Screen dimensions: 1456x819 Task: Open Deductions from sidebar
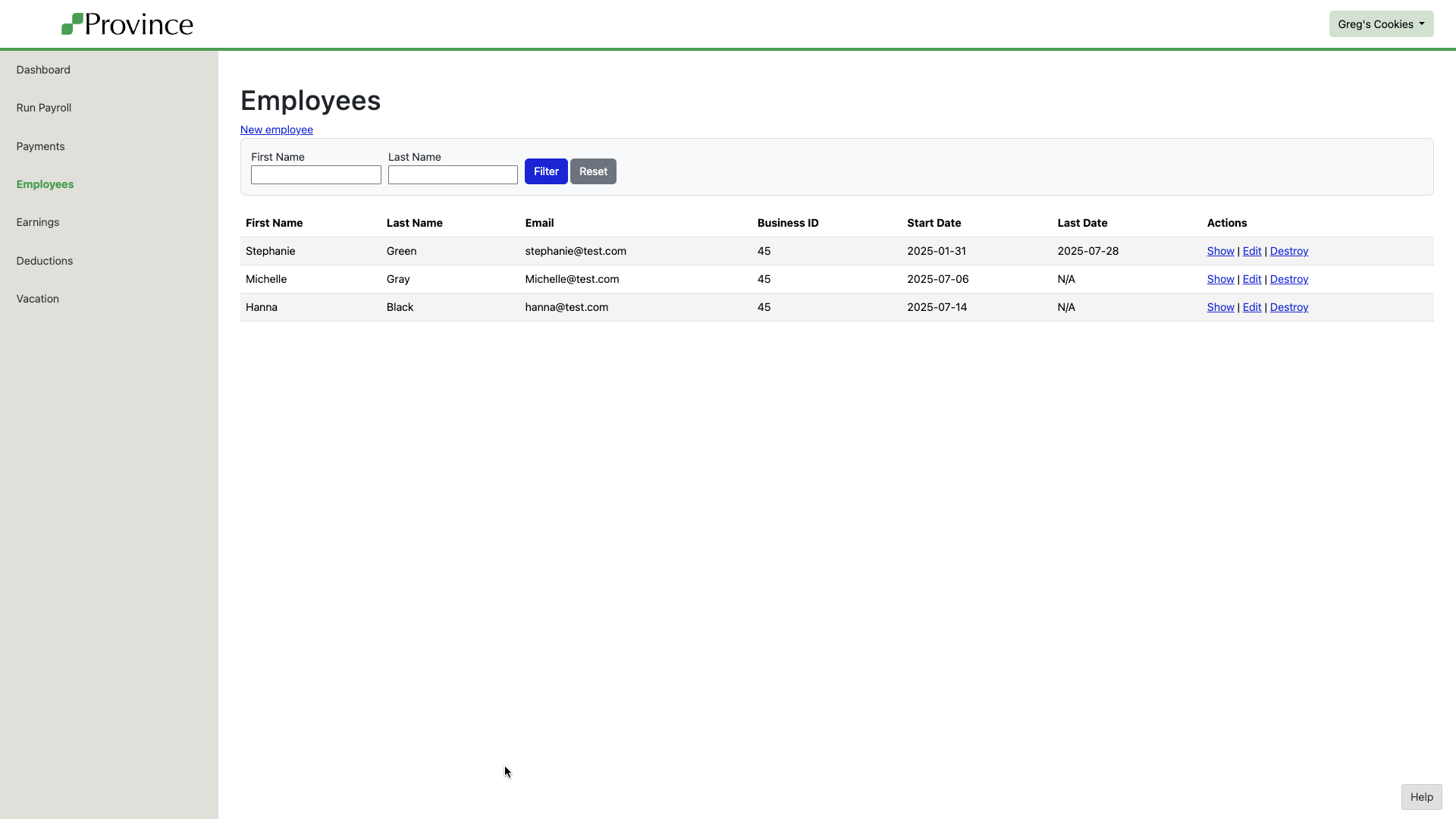pyautogui.click(x=45, y=261)
